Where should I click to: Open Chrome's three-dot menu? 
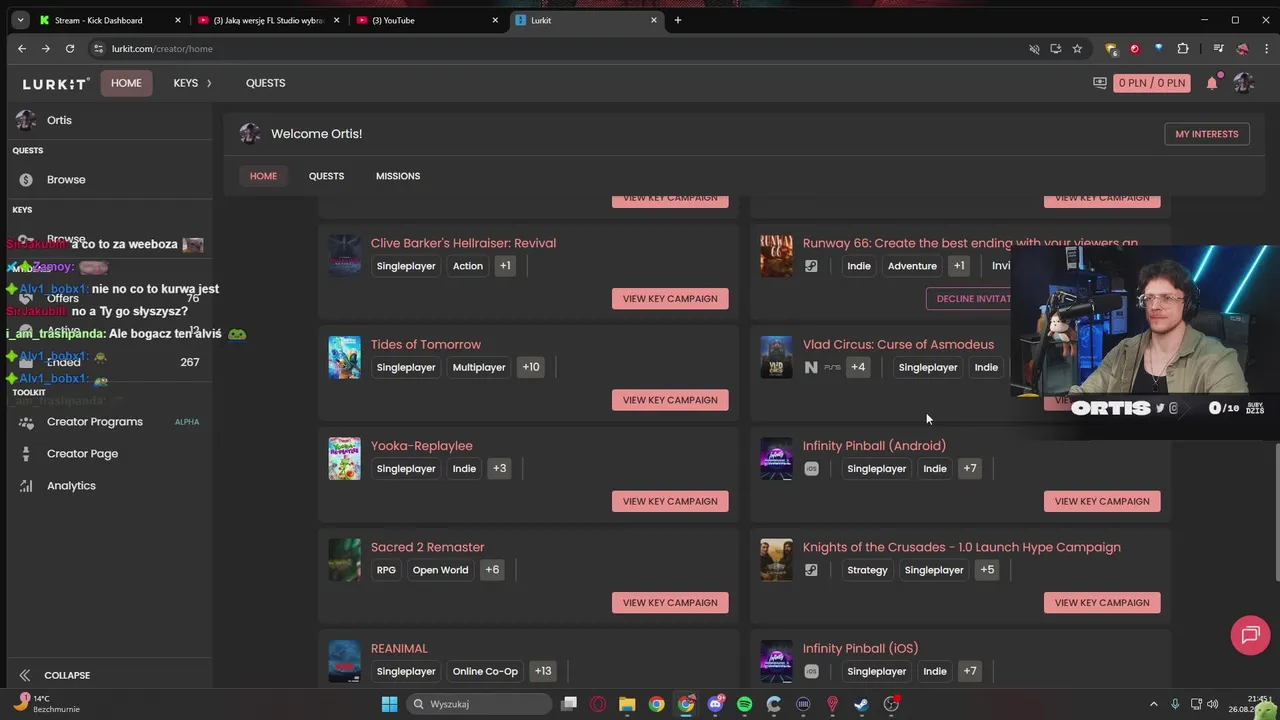[x=1265, y=48]
